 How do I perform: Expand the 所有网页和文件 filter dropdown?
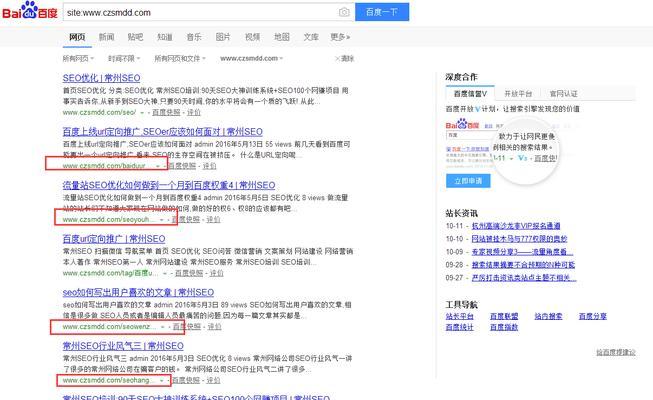[180, 58]
